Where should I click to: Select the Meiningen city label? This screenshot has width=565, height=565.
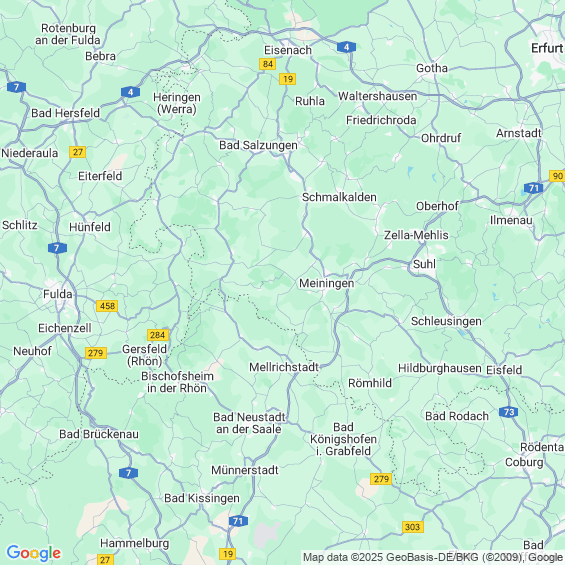326,283
